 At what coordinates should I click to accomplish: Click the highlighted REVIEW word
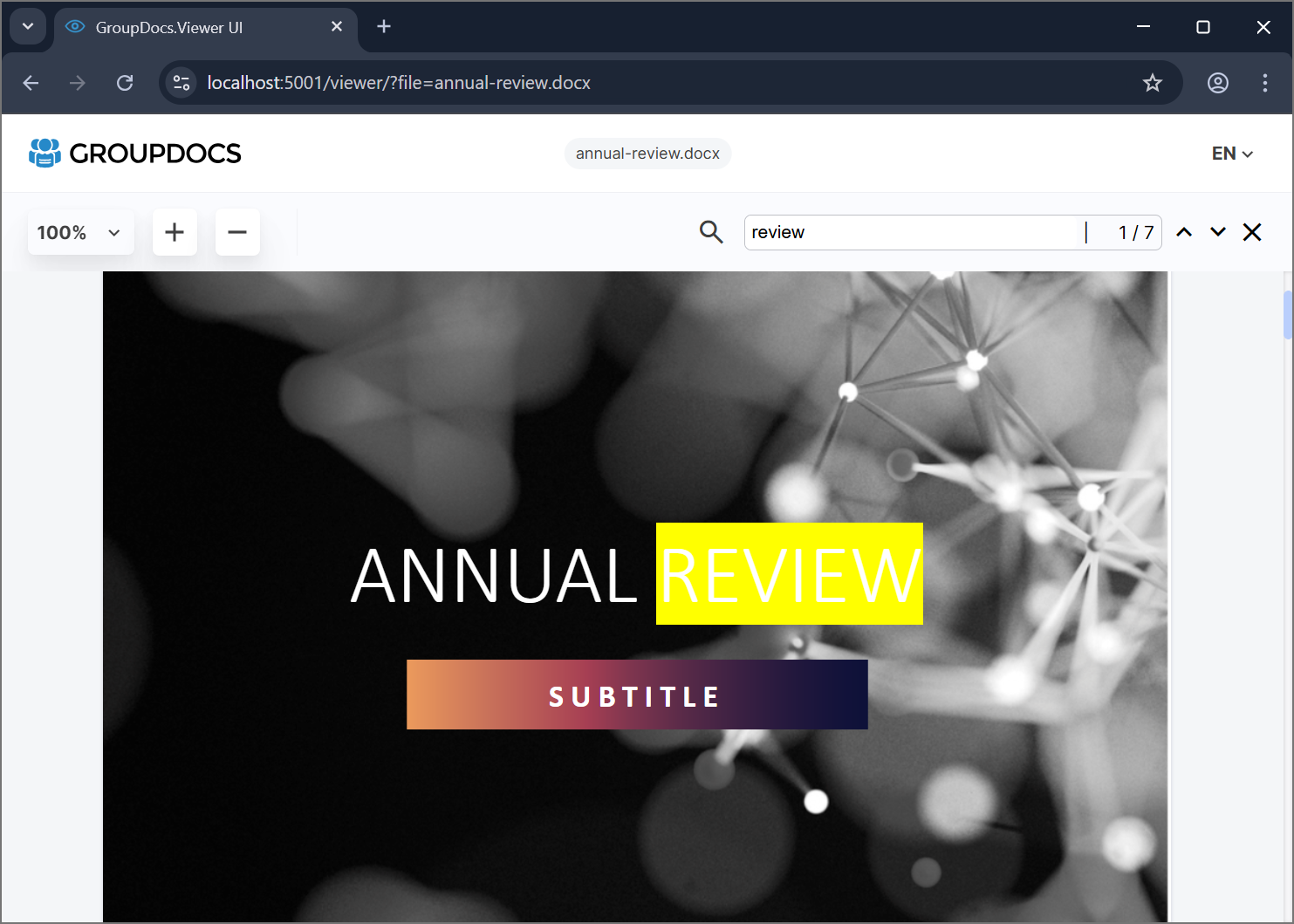tap(790, 574)
